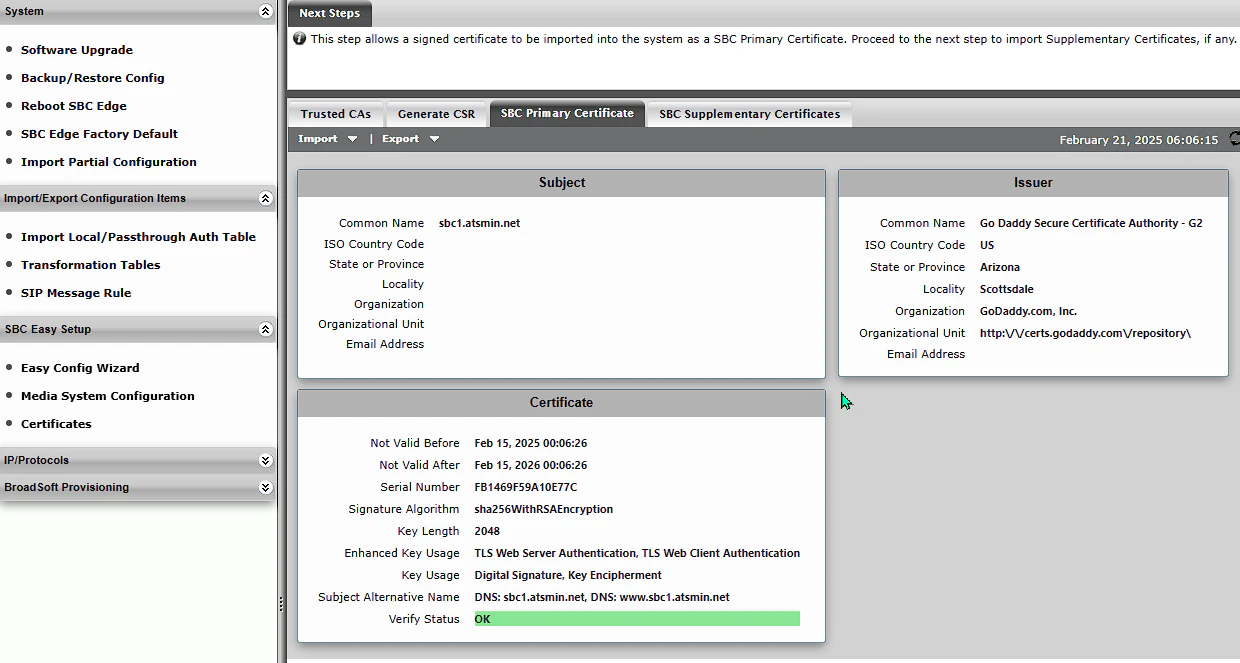Screen dimensions: 1240x663
Task: Open the Export dropdown menu
Action: [410, 139]
